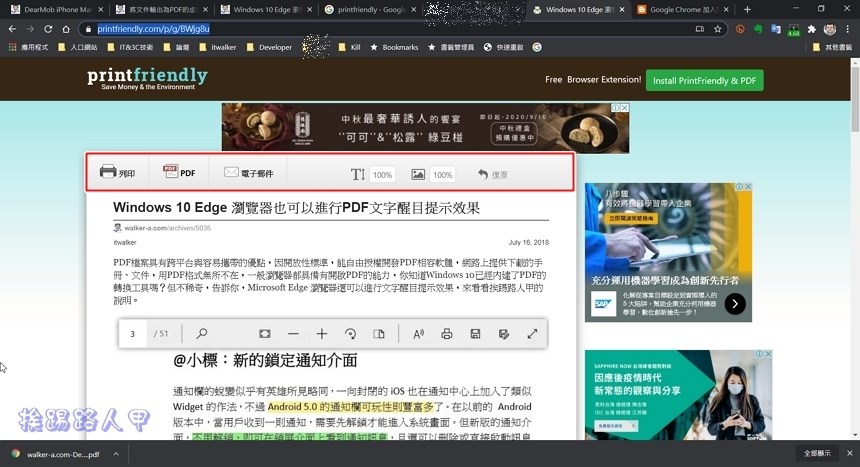Image resolution: width=860 pixels, height=467 pixels.
Task: Go to the browser home page icon
Action: [x=66, y=29]
